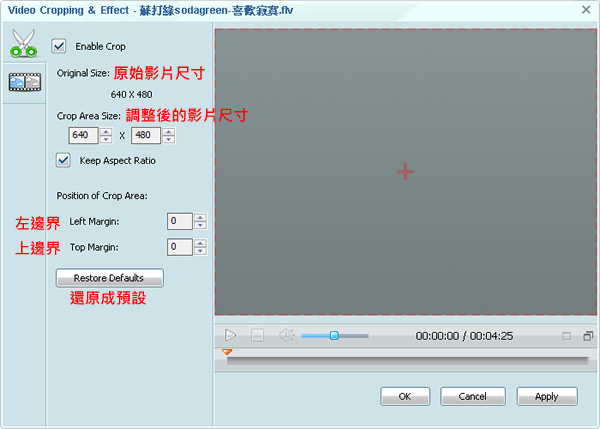Image resolution: width=600 pixels, height=429 pixels.
Task: Play the video preview
Action: (x=230, y=335)
